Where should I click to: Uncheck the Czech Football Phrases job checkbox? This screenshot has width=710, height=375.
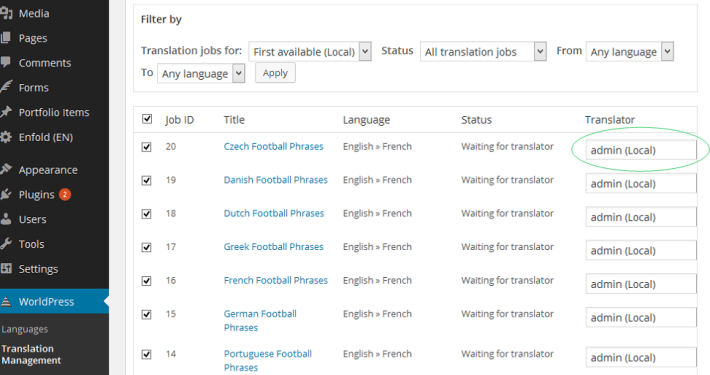tap(146, 147)
